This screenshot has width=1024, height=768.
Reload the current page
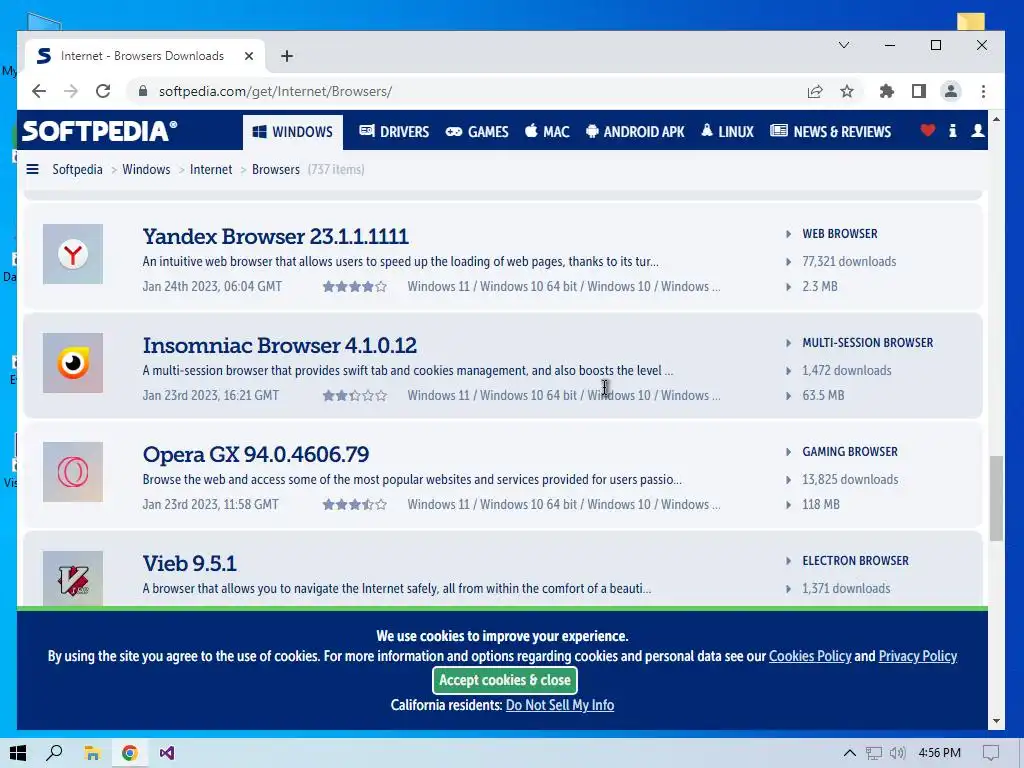[x=103, y=91]
